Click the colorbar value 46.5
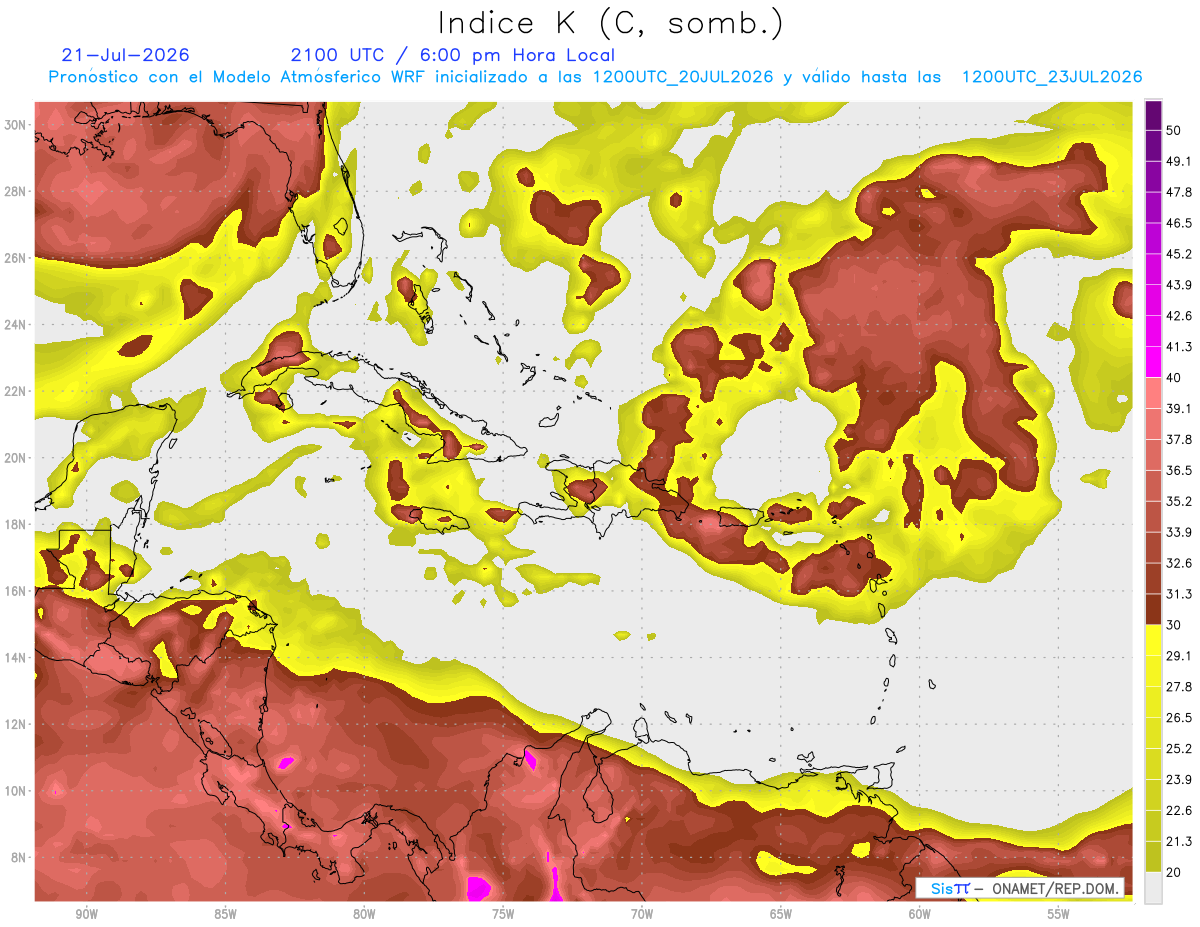1200x927 pixels. pos(1179,223)
